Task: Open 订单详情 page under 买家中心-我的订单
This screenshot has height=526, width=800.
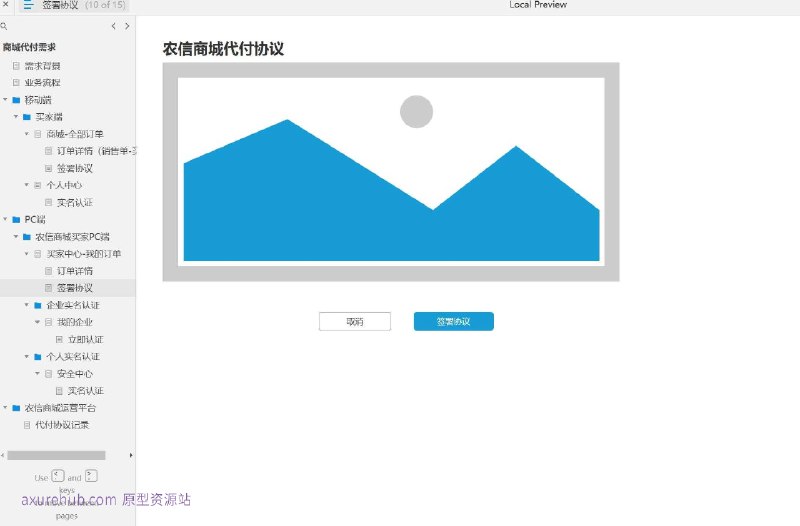Action: tap(74, 271)
